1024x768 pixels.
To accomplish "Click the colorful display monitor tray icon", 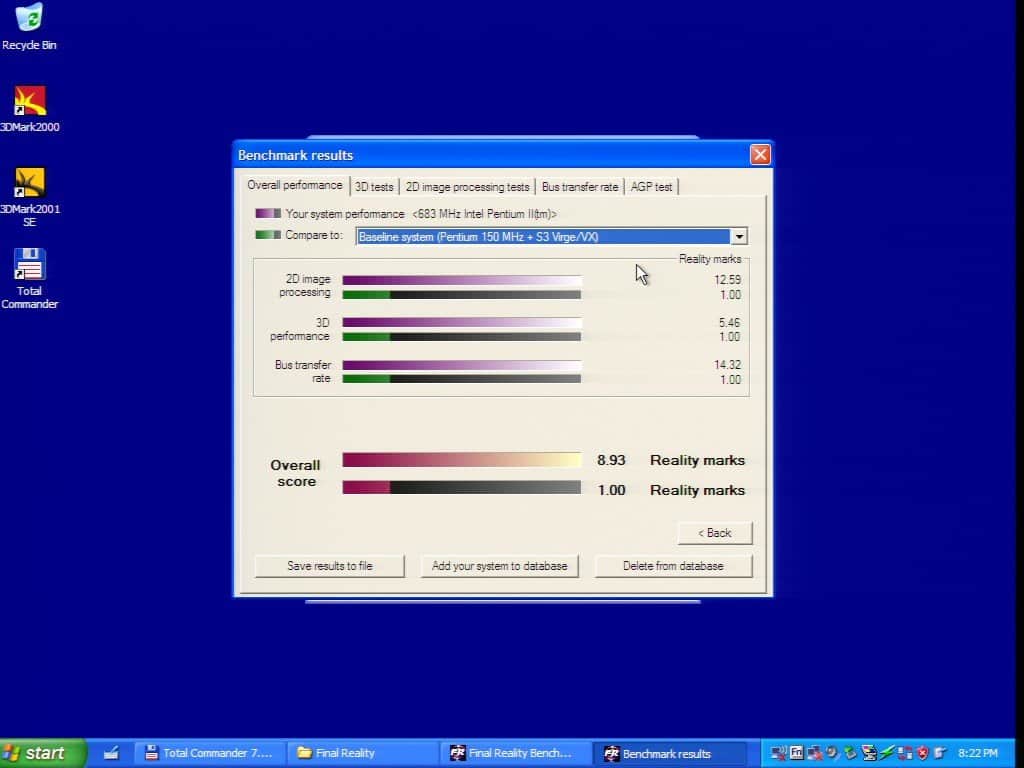I will tap(869, 752).
